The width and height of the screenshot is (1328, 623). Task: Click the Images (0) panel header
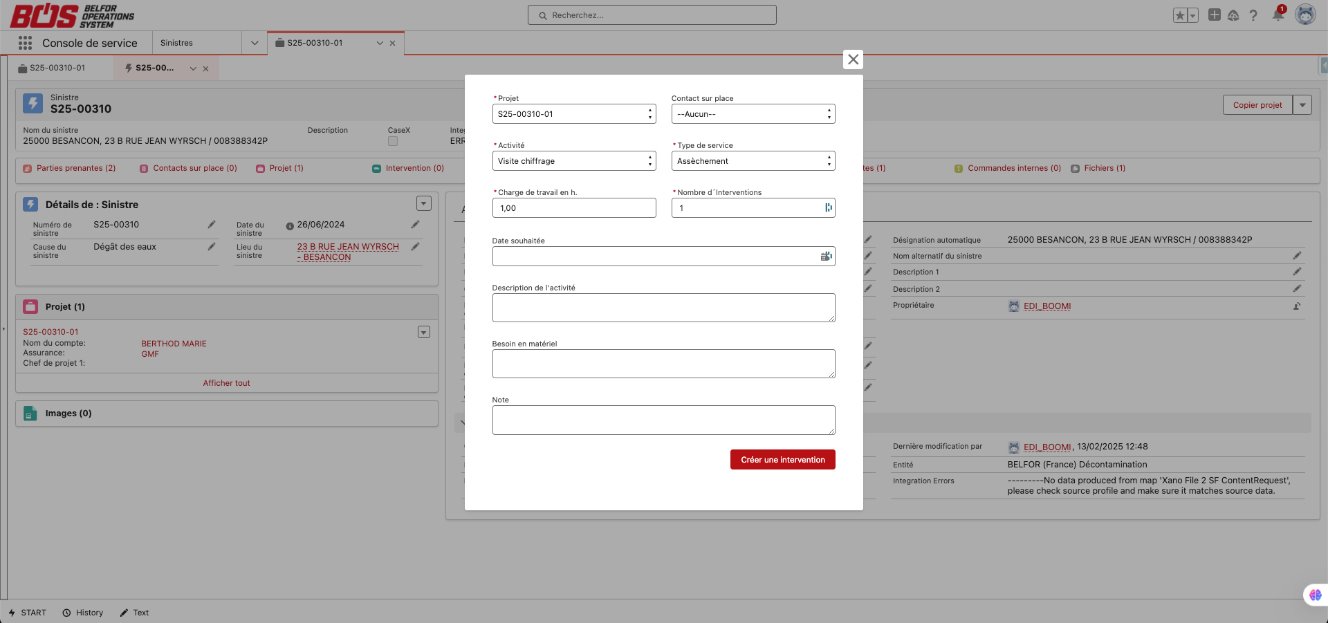pyautogui.click(x=227, y=413)
